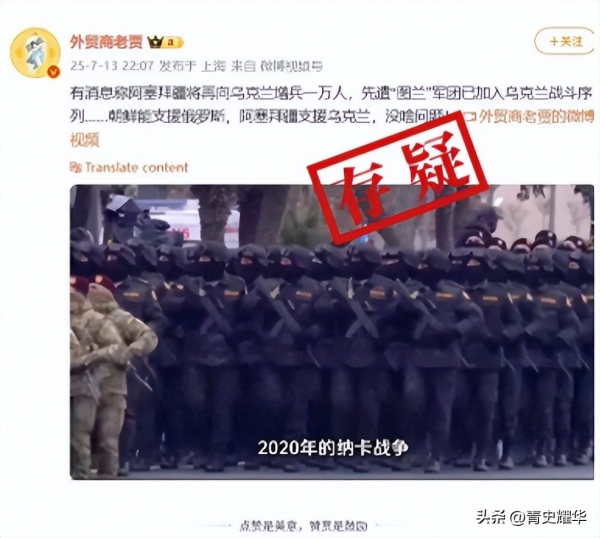Open the 微博视频号 source link

click(x=292, y=66)
